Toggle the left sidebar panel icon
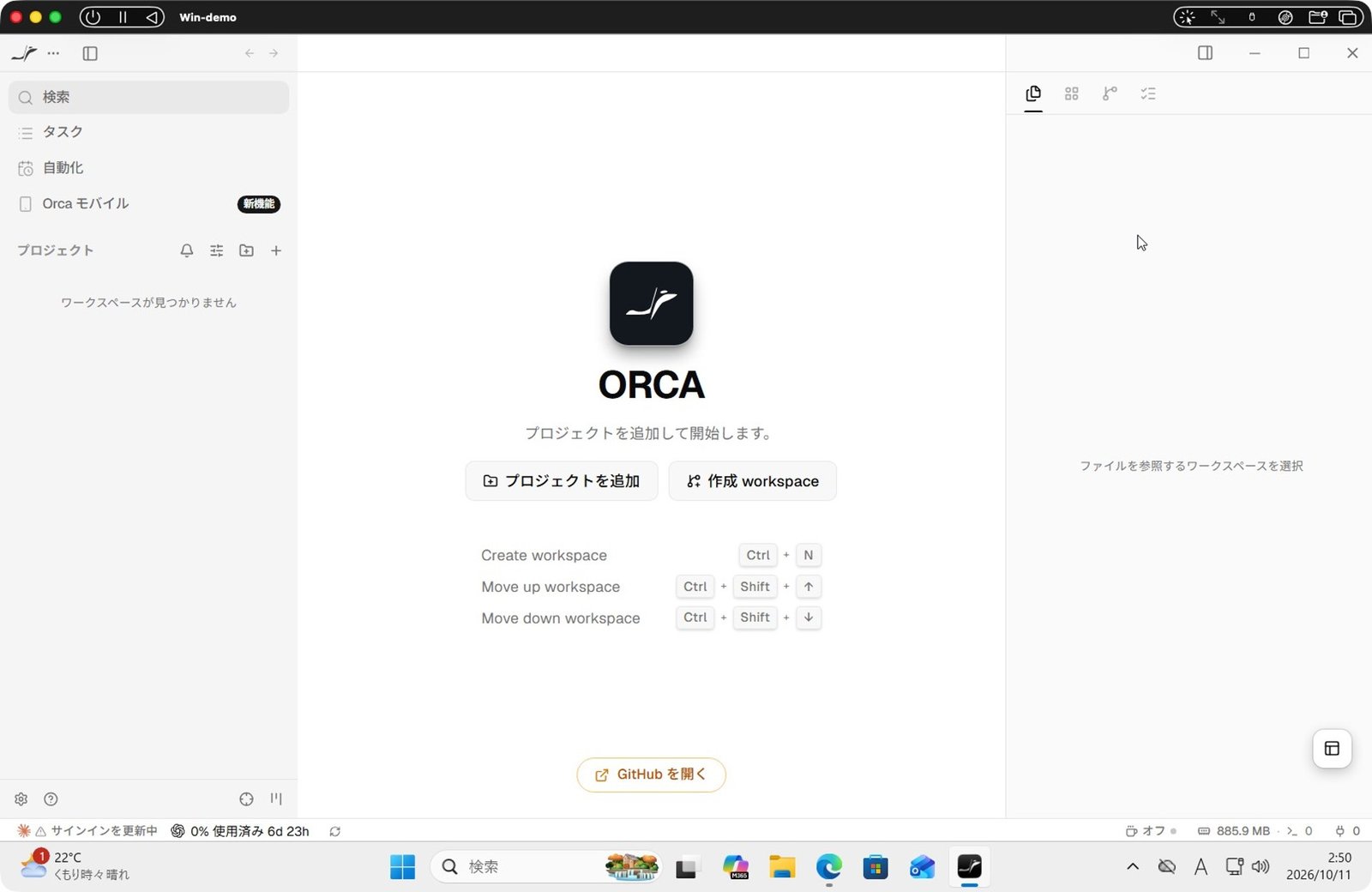This screenshot has width=1372, height=892. click(90, 53)
